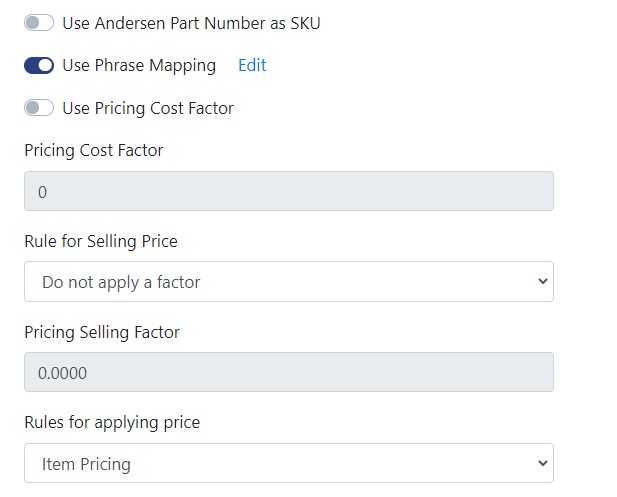Viewport: 617px width, 497px height.
Task: Click the "0" value inside the Pricing Cost Factor box
Action: click(42, 192)
